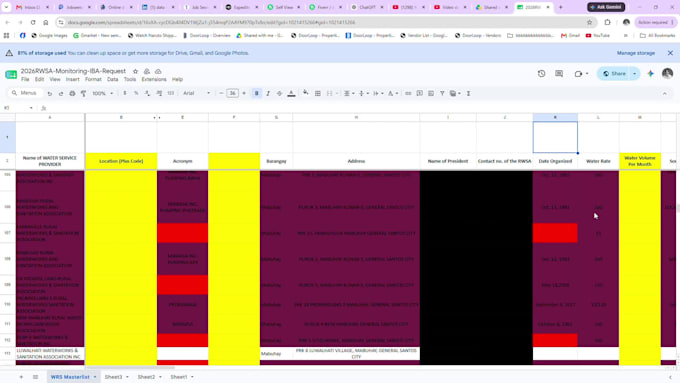Print the spreadsheet using printer icon
680x383 pixels.
coord(72,93)
